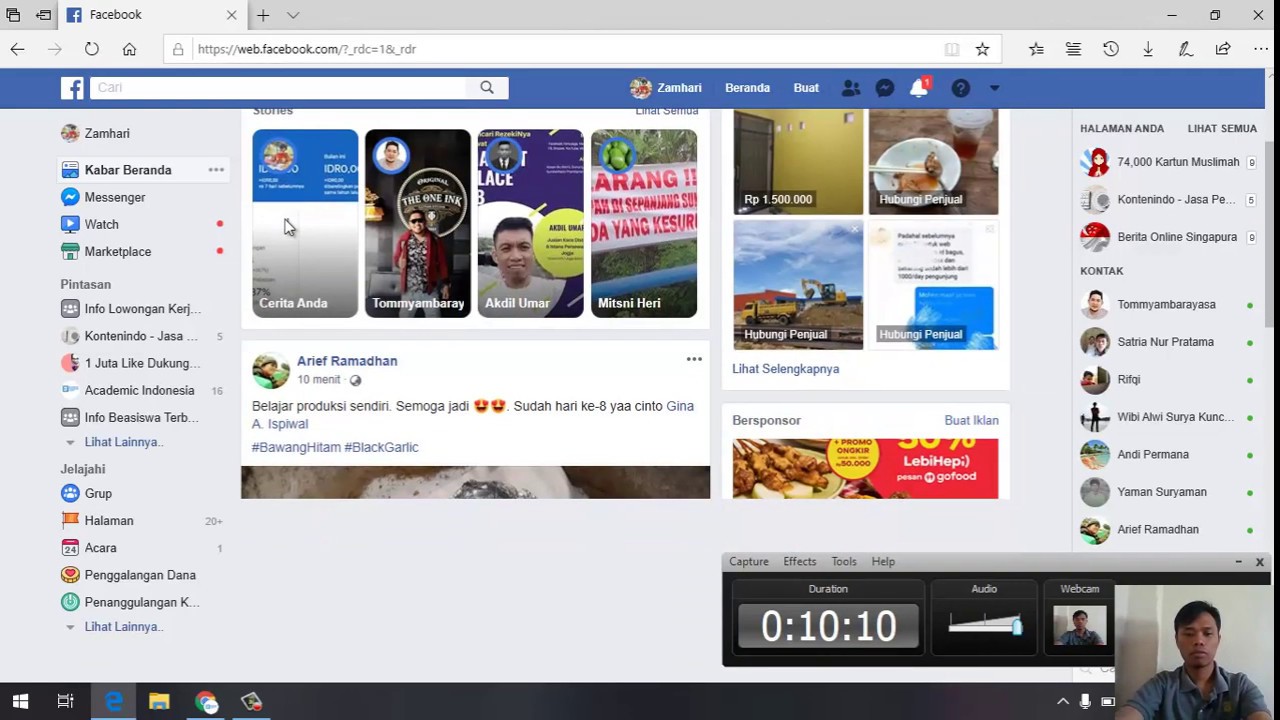Open Arief Ramadhan post author name
1280x720 pixels.
point(347,361)
